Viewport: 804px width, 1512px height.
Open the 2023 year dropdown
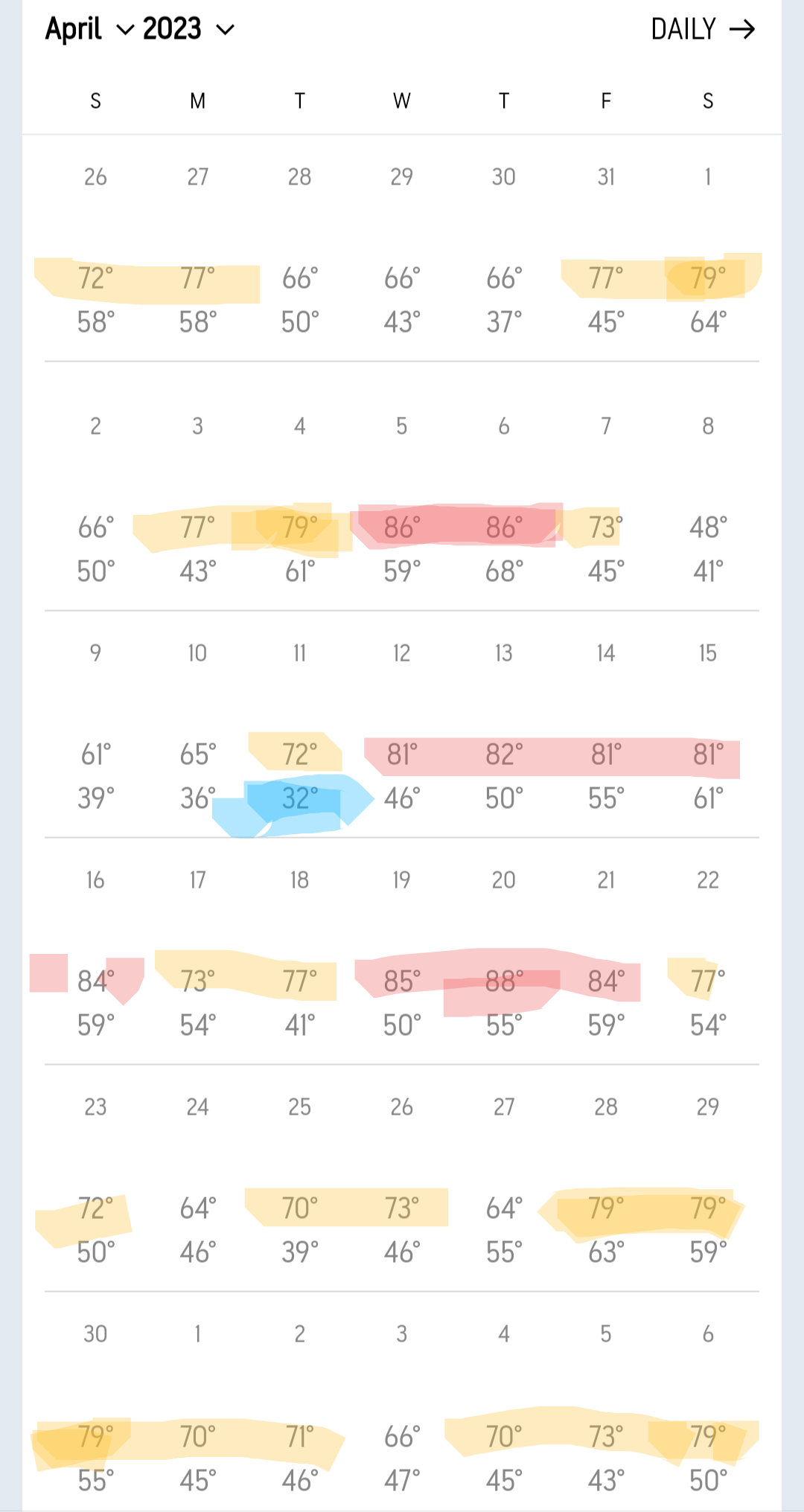pos(172,30)
